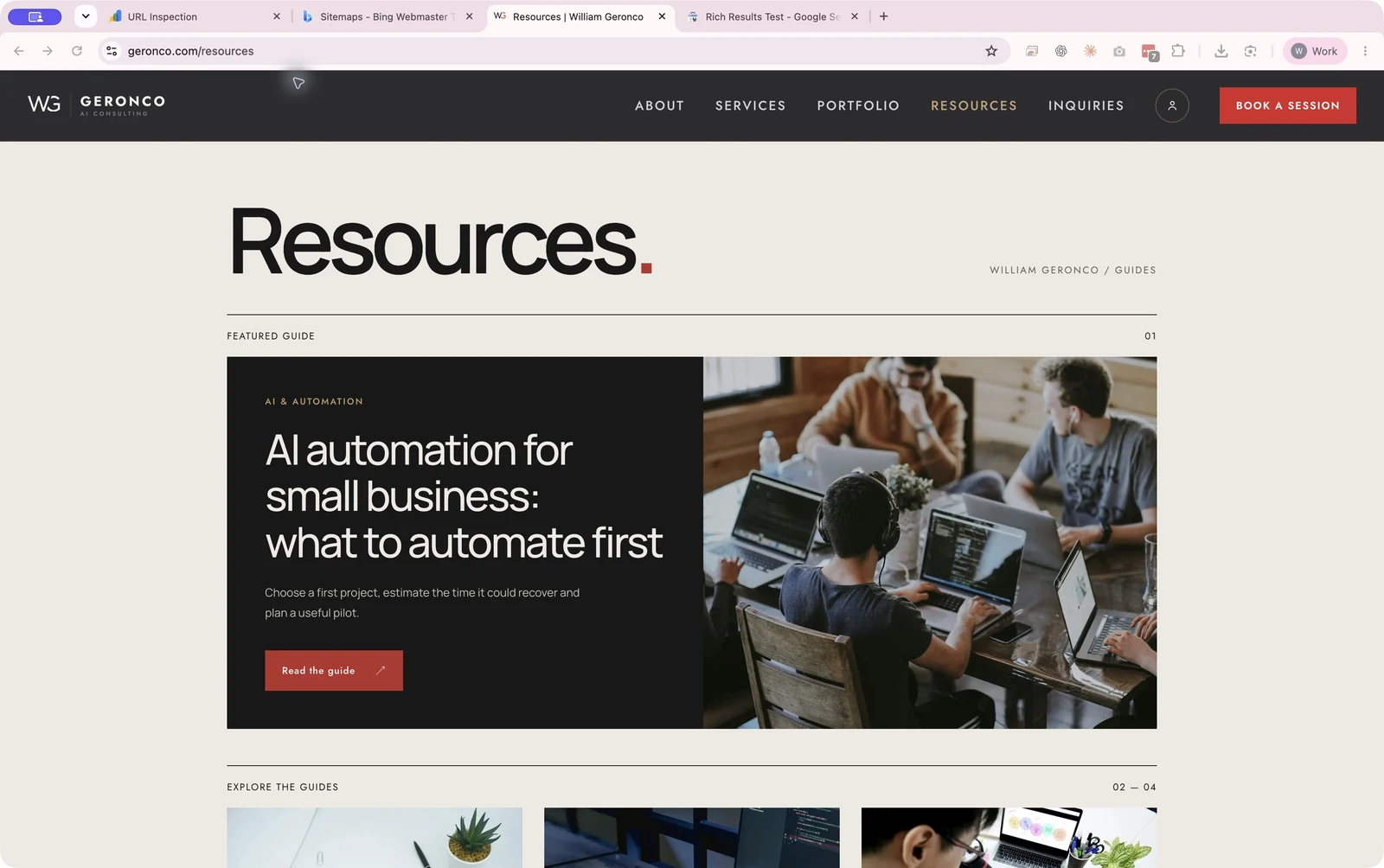Close the URL Inspection tab
Screen dimensions: 1384x868
tap(277, 16)
